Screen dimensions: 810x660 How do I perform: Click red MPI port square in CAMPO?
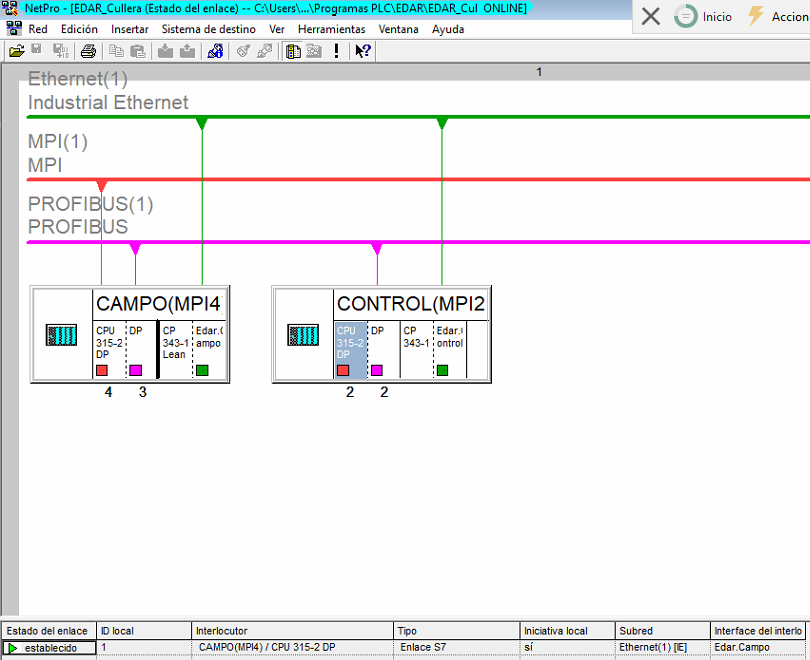click(102, 370)
